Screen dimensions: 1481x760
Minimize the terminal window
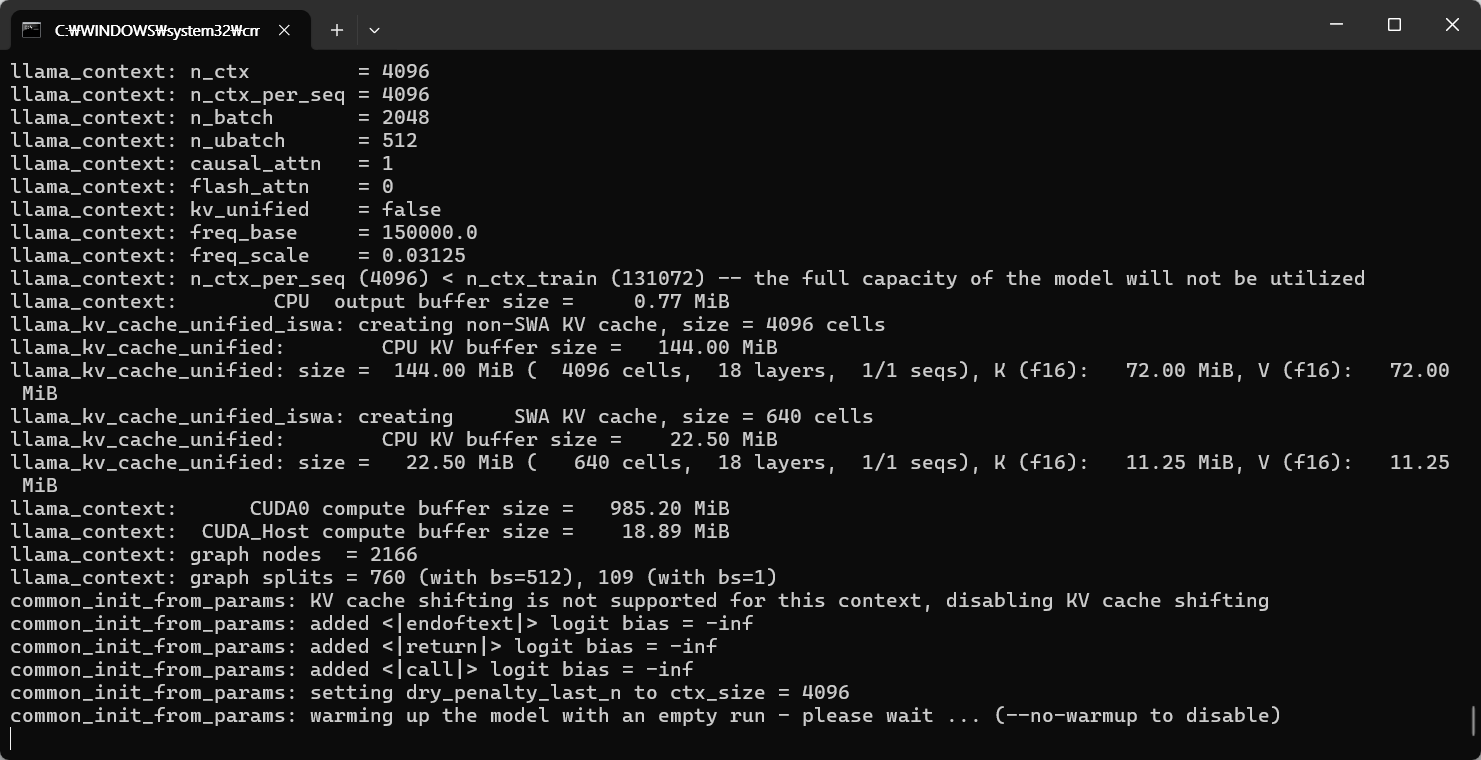1336,25
